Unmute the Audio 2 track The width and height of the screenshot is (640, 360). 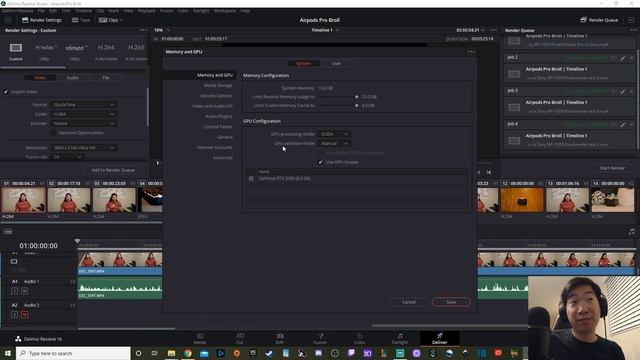click(x=24, y=315)
